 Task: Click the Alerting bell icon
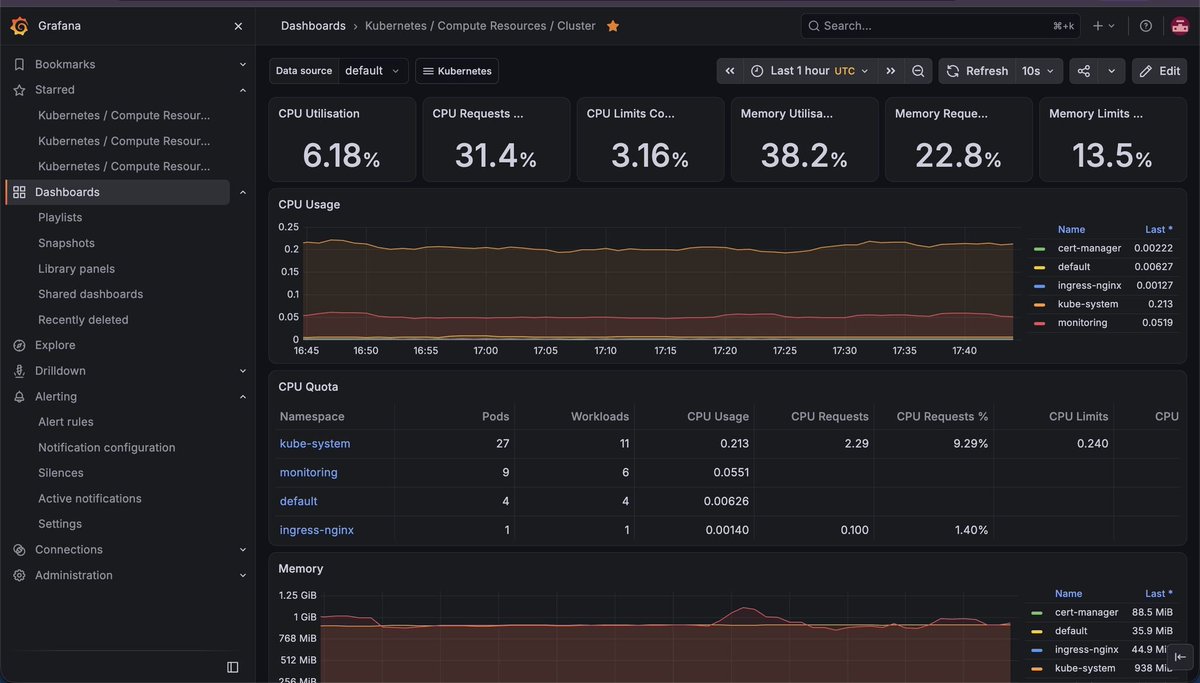pyautogui.click(x=19, y=396)
